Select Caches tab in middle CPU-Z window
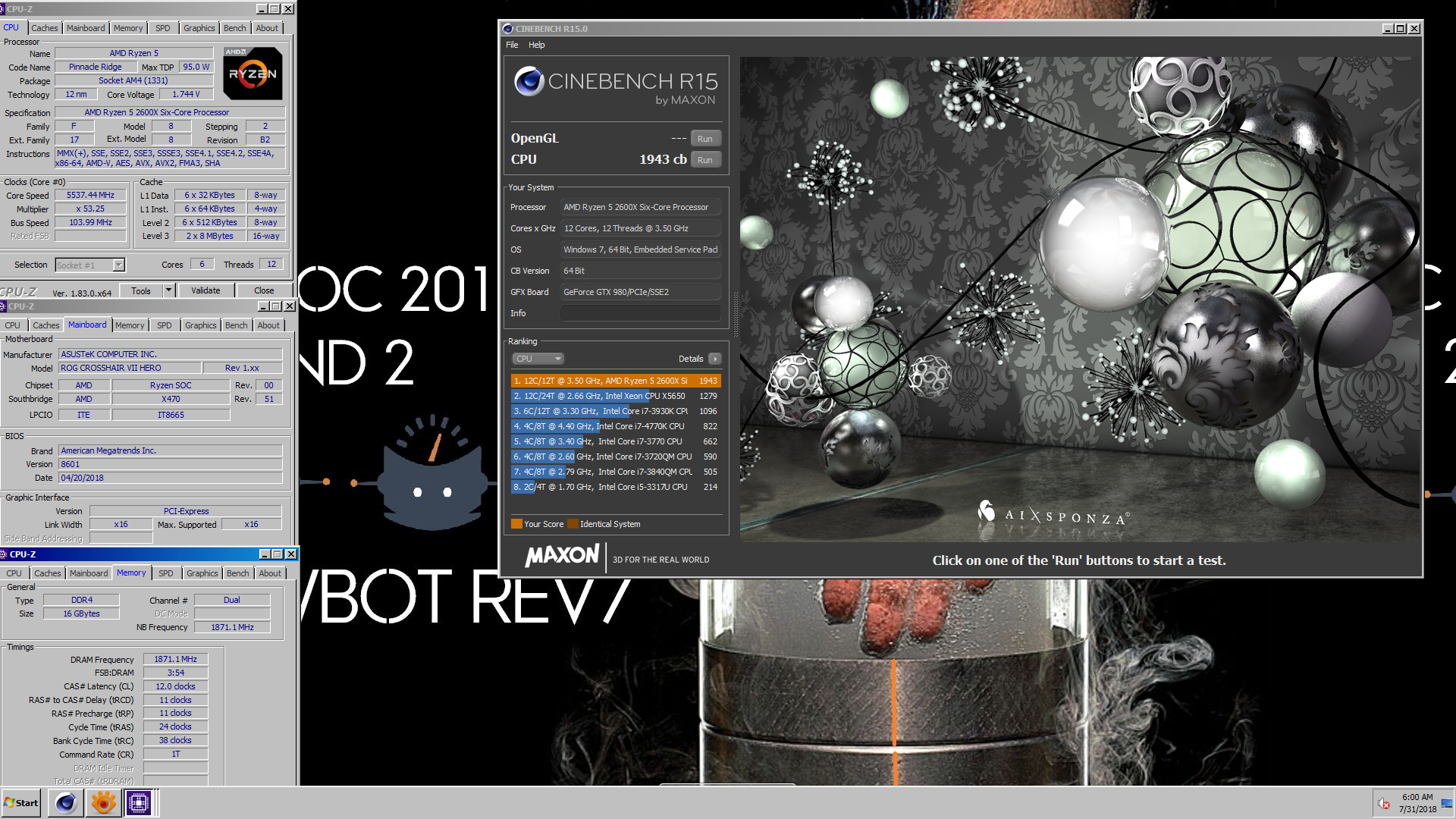Screen dimensions: 1456x819 click(45, 325)
